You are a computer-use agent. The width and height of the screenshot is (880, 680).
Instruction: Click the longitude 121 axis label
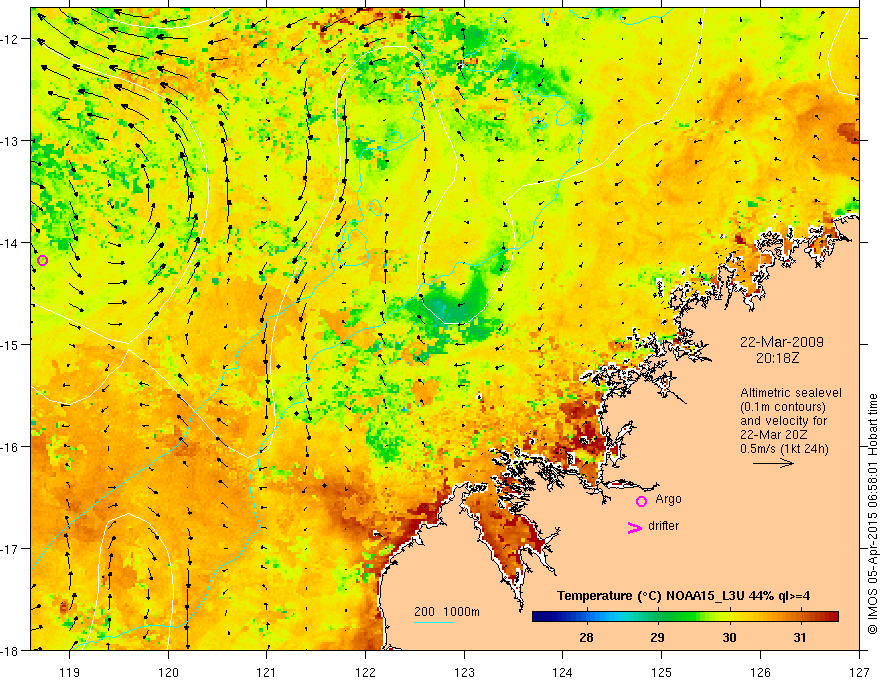pos(267,672)
